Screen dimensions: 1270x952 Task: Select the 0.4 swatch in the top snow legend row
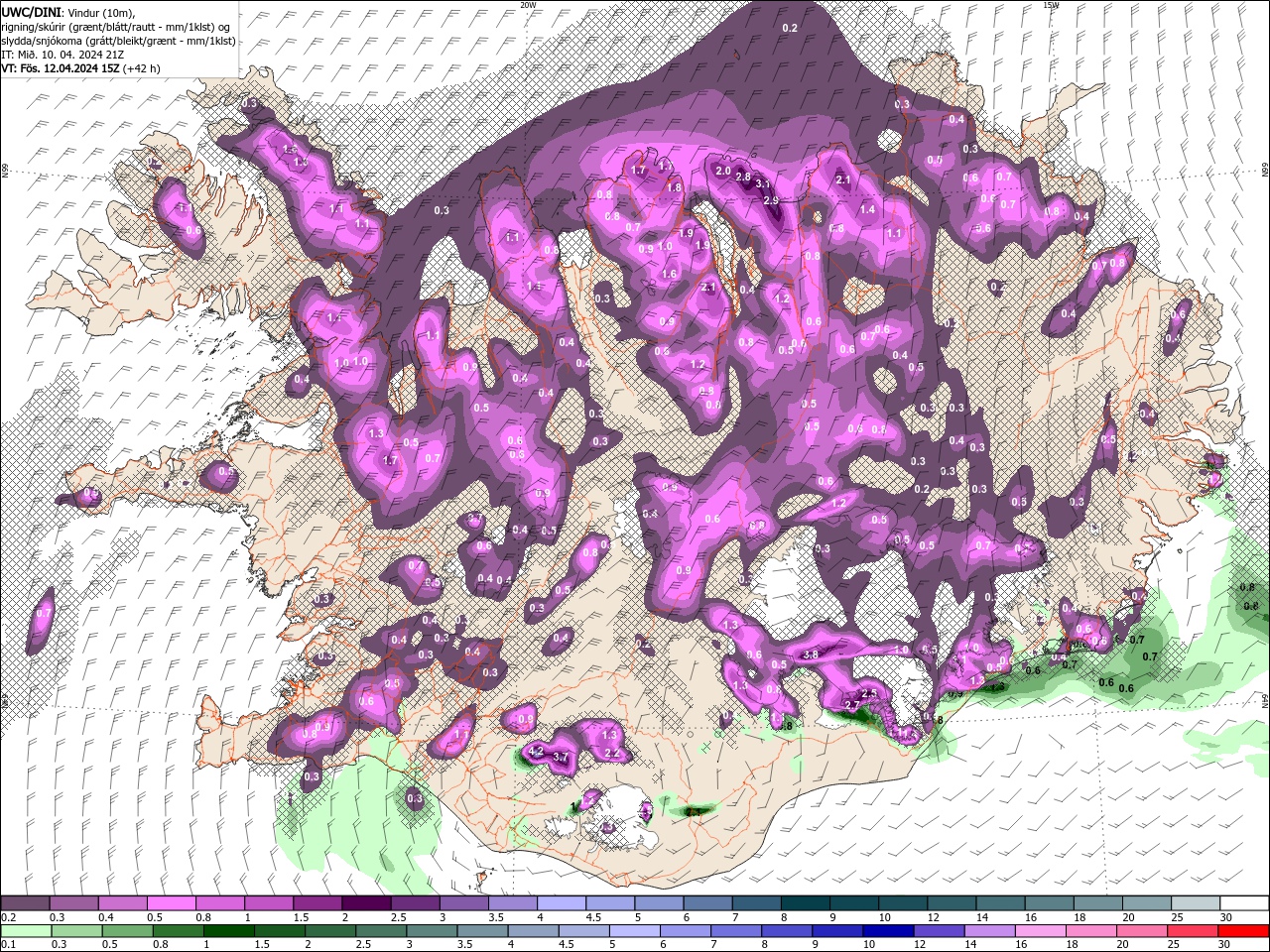[x=122, y=903]
